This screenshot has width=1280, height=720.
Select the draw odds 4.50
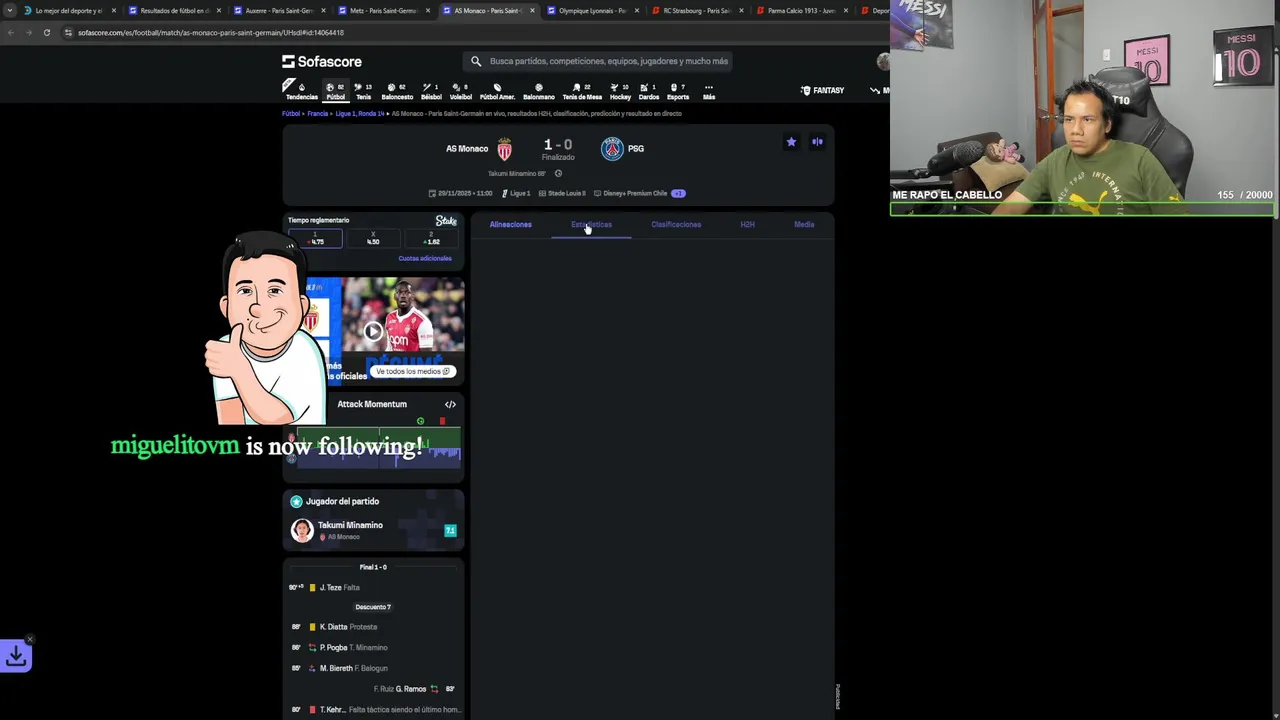click(373, 238)
